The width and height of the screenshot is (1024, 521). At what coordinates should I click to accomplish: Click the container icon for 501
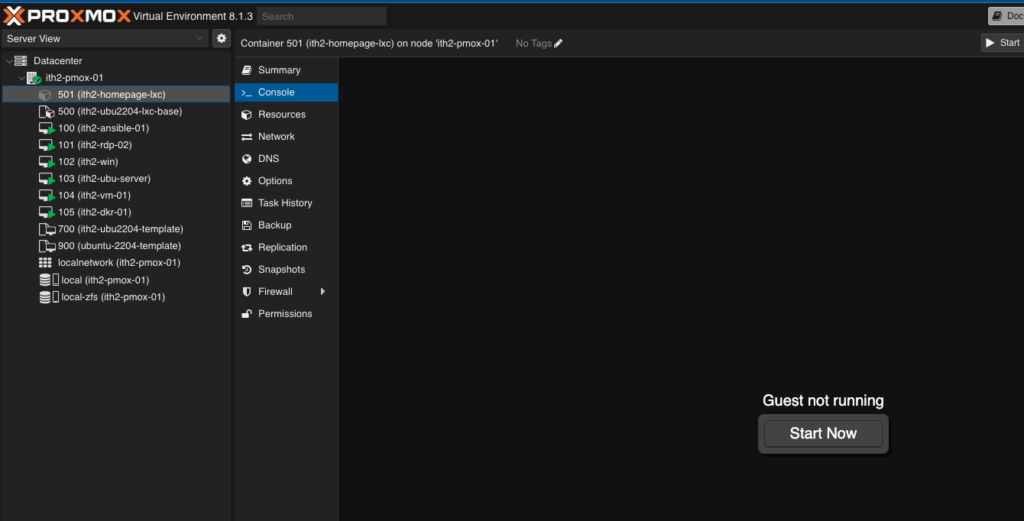tap(45, 95)
